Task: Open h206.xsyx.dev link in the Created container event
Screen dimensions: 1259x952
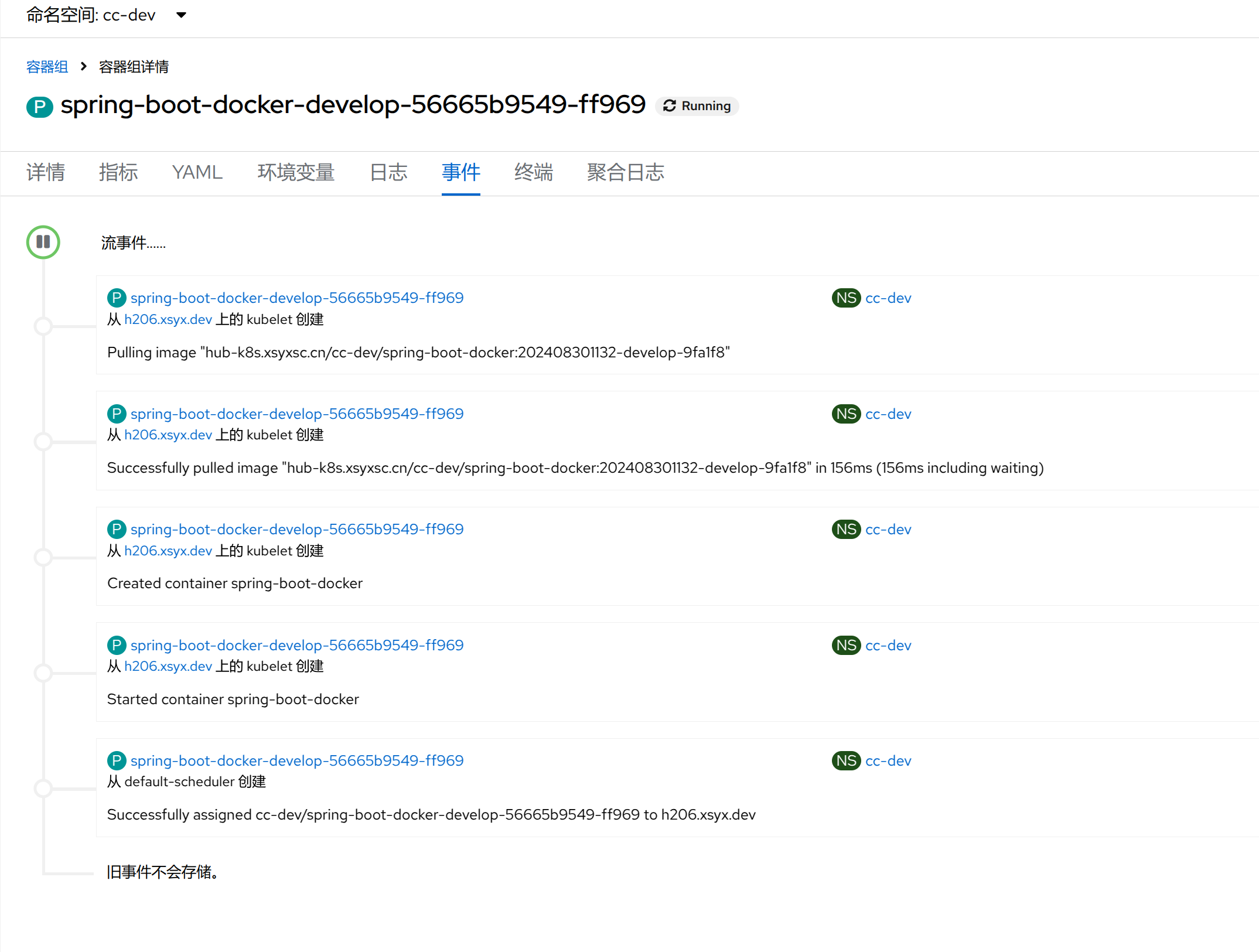Action: click(x=168, y=551)
